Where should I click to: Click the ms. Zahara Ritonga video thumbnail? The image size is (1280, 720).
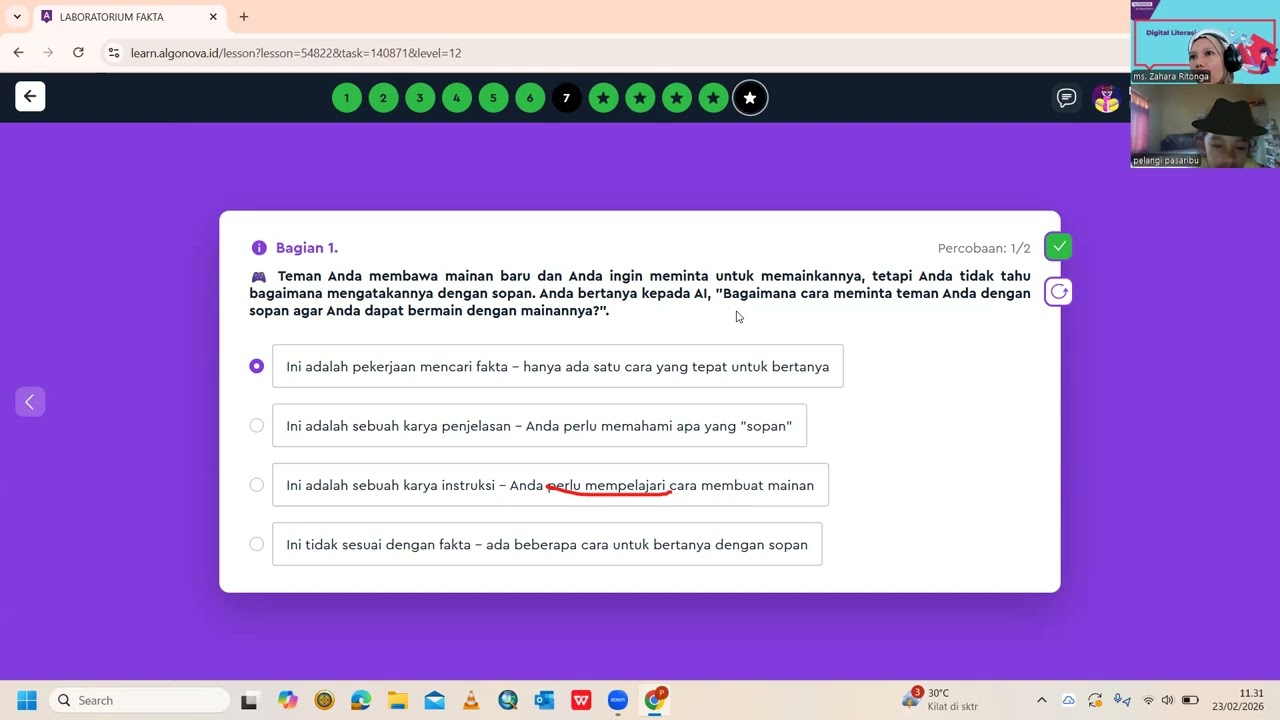tap(1205, 42)
